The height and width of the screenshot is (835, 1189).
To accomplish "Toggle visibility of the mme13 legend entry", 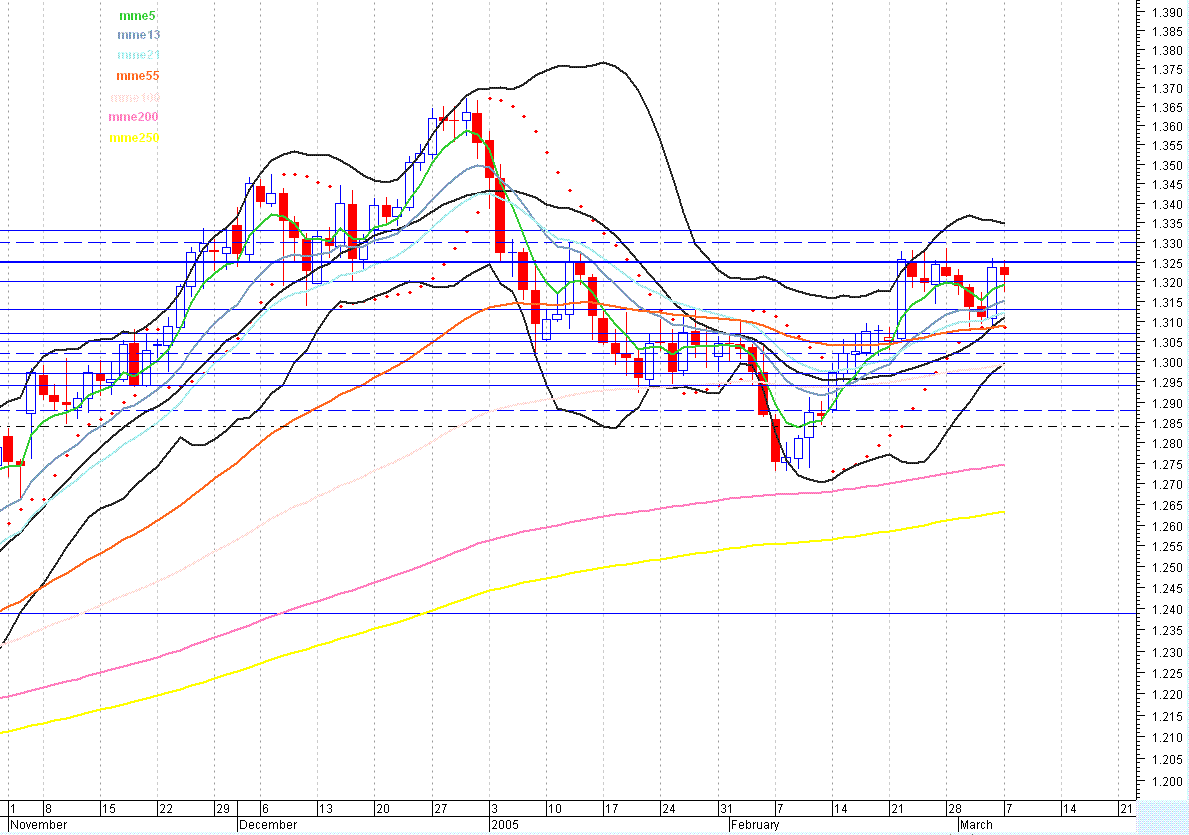I will pyautogui.click(x=137, y=35).
